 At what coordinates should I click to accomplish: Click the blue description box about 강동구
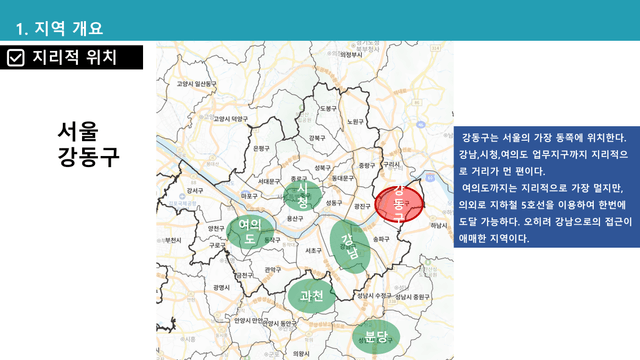click(547, 187)
